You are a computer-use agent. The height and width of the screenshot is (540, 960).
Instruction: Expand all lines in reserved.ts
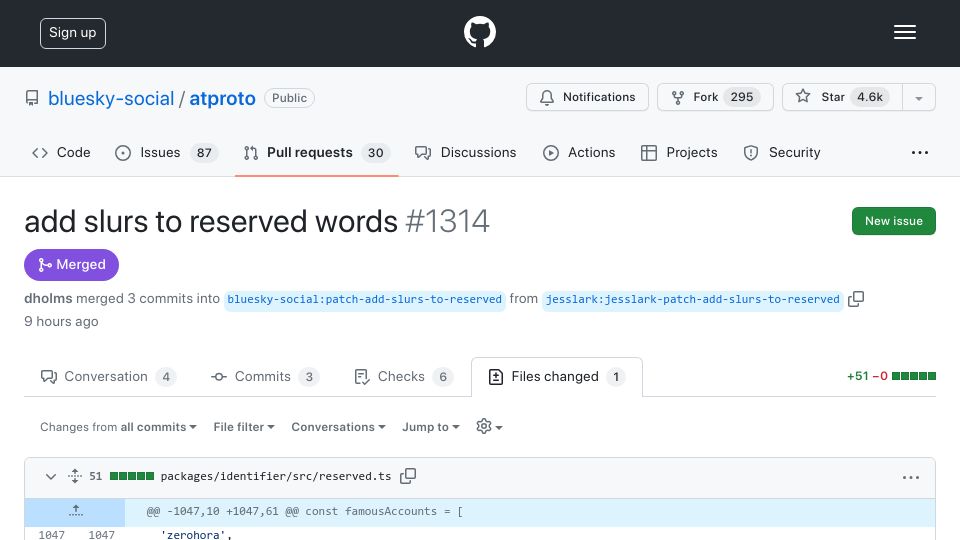pyautogui.click(x=75, y=476)
